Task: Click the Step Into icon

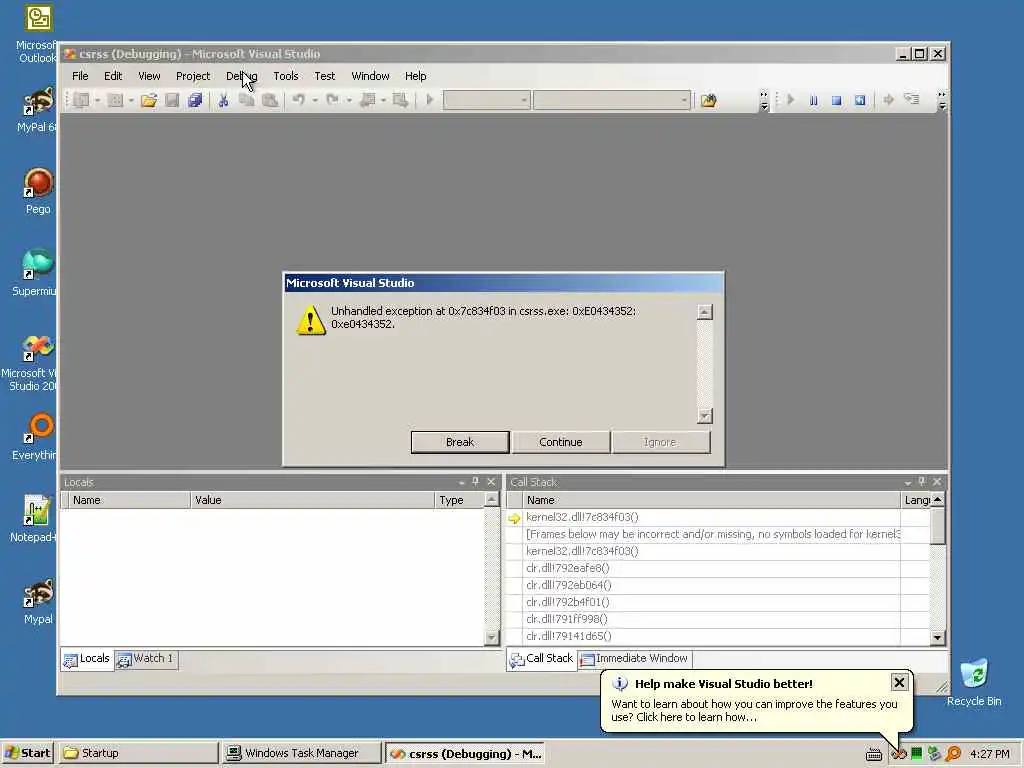Action: click(x=912, y=100)
